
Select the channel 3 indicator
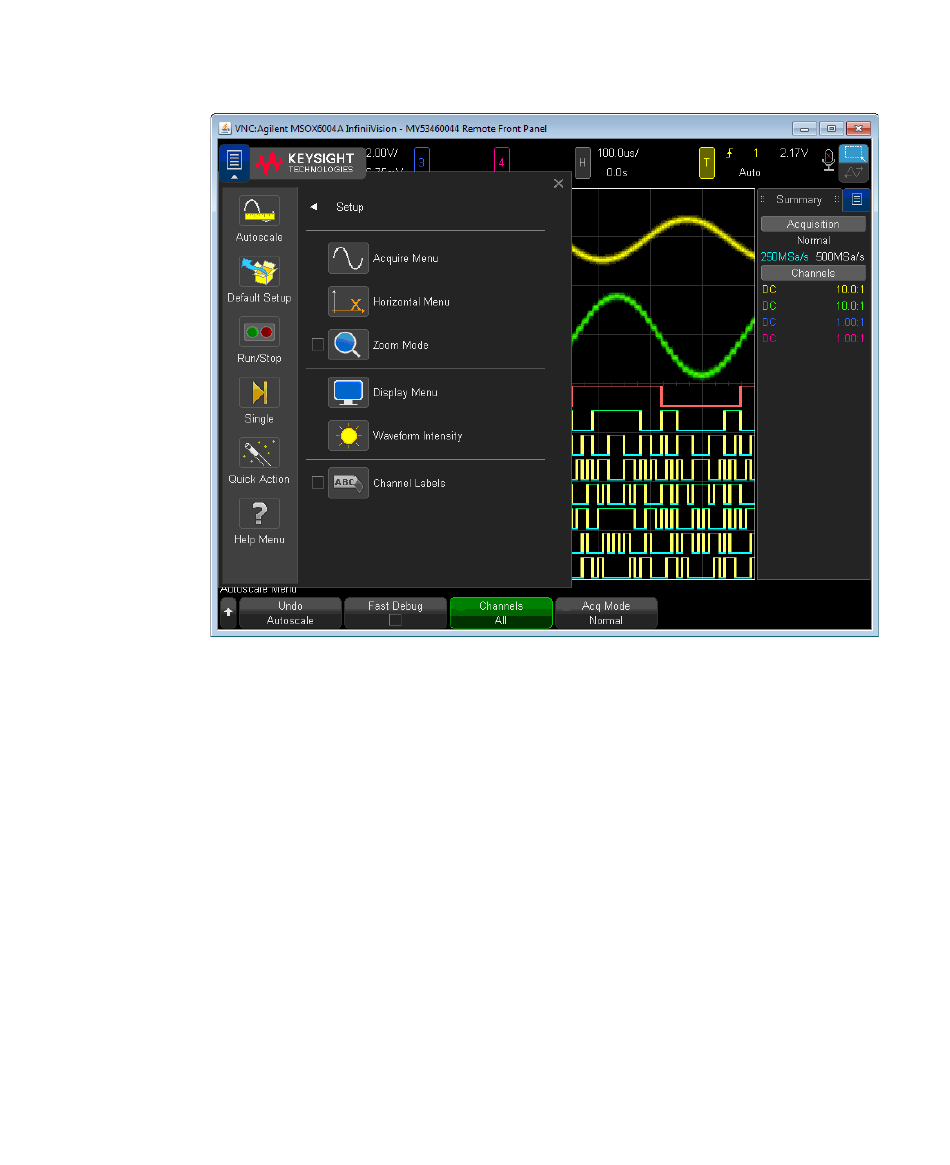tap(422, 161)
